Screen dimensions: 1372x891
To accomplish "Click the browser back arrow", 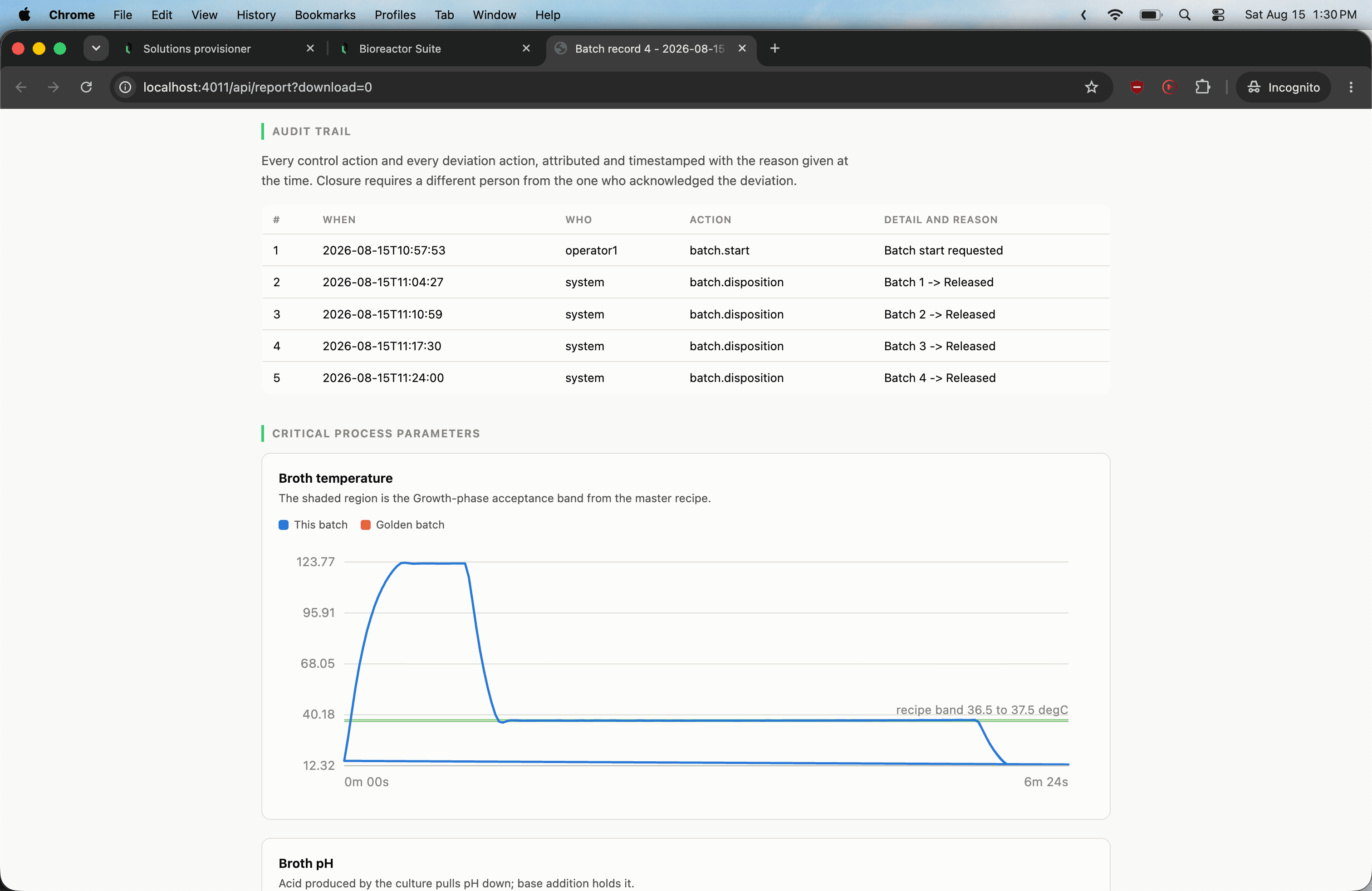I will 21,87.
